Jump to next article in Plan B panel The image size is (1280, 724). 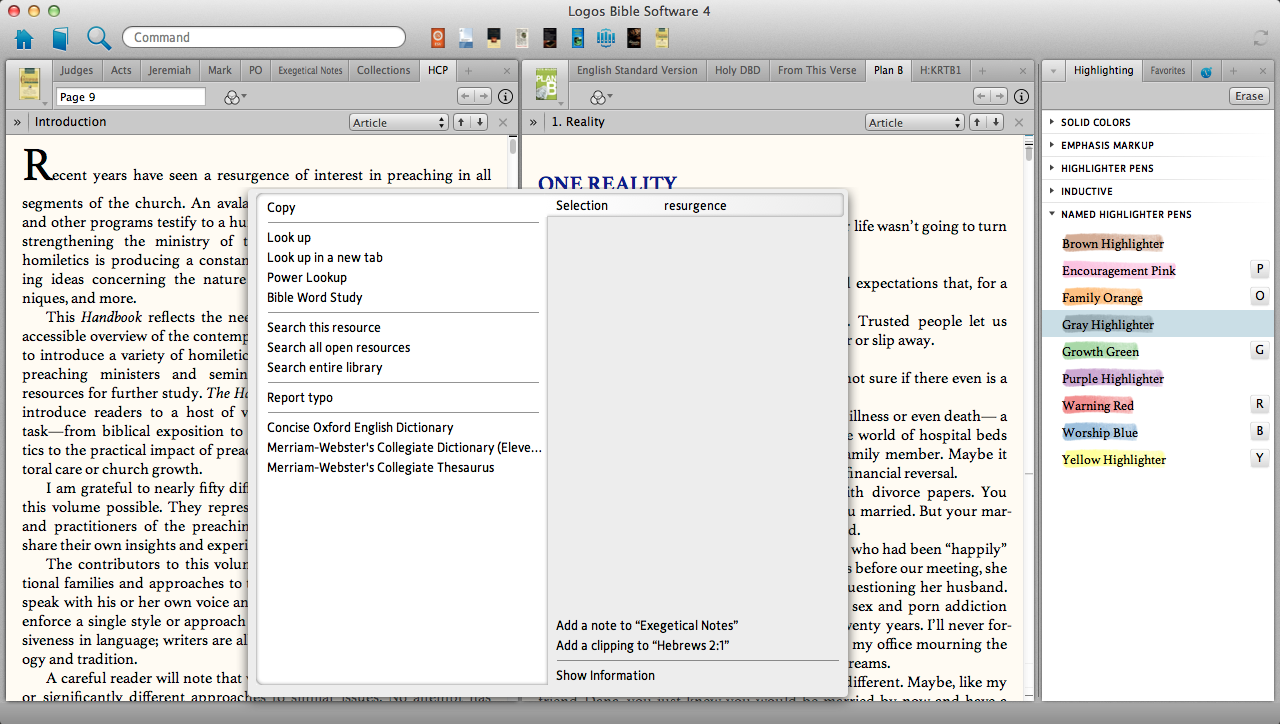click(996, 122)
